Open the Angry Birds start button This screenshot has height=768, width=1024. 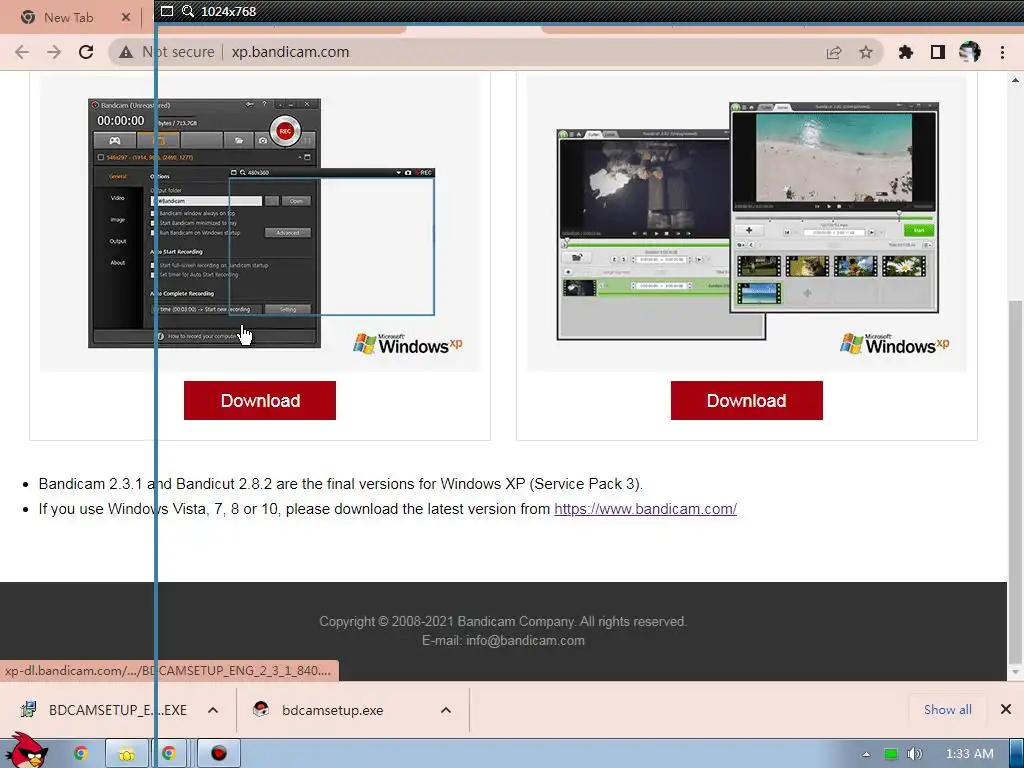(x=27, y=750)
